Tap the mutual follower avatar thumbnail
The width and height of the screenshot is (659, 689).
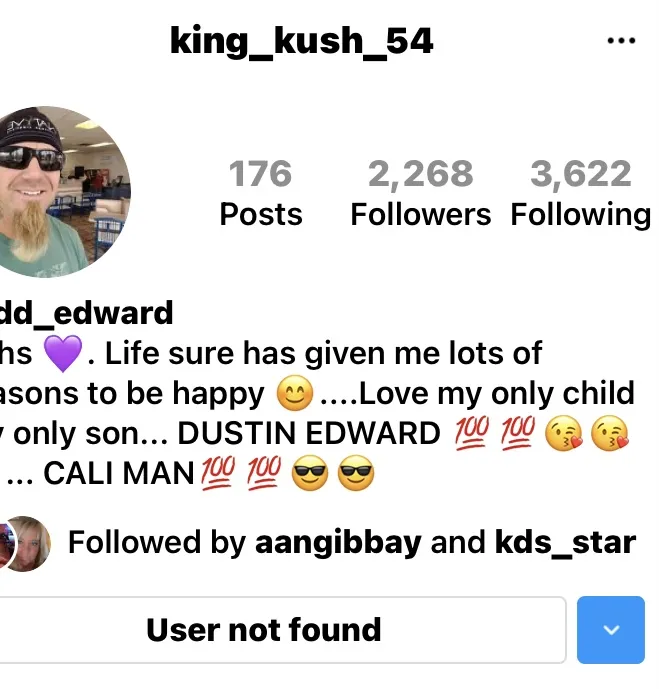(26, 544)
